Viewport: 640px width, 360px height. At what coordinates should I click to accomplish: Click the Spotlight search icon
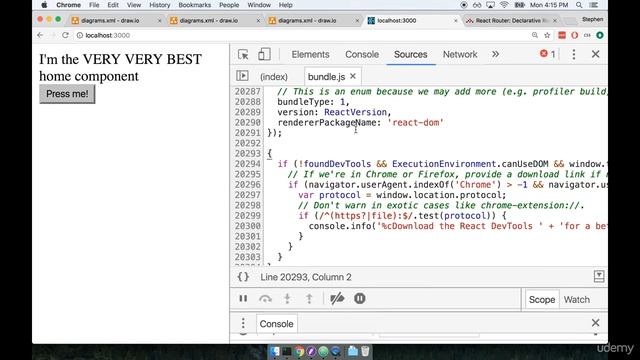pyautogui.click(x=579, y=5)
